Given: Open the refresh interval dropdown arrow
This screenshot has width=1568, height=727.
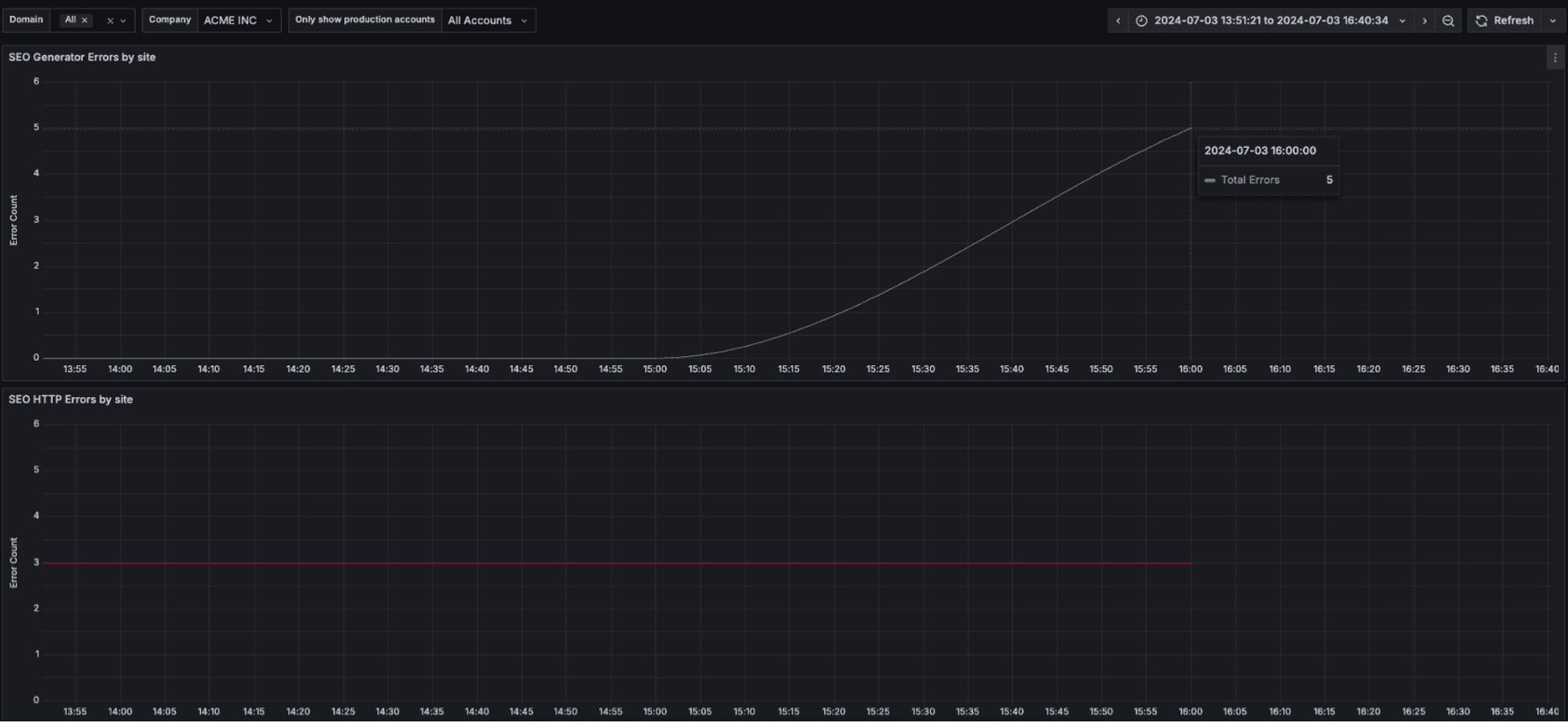Looking at the screenshot, I should coord(1552,20).
